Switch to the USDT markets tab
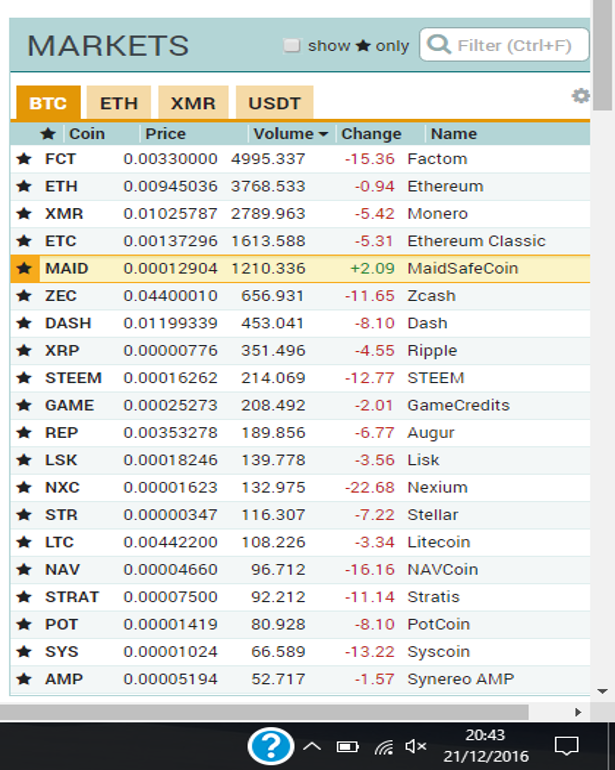615x770 pixels. point(275,103)
